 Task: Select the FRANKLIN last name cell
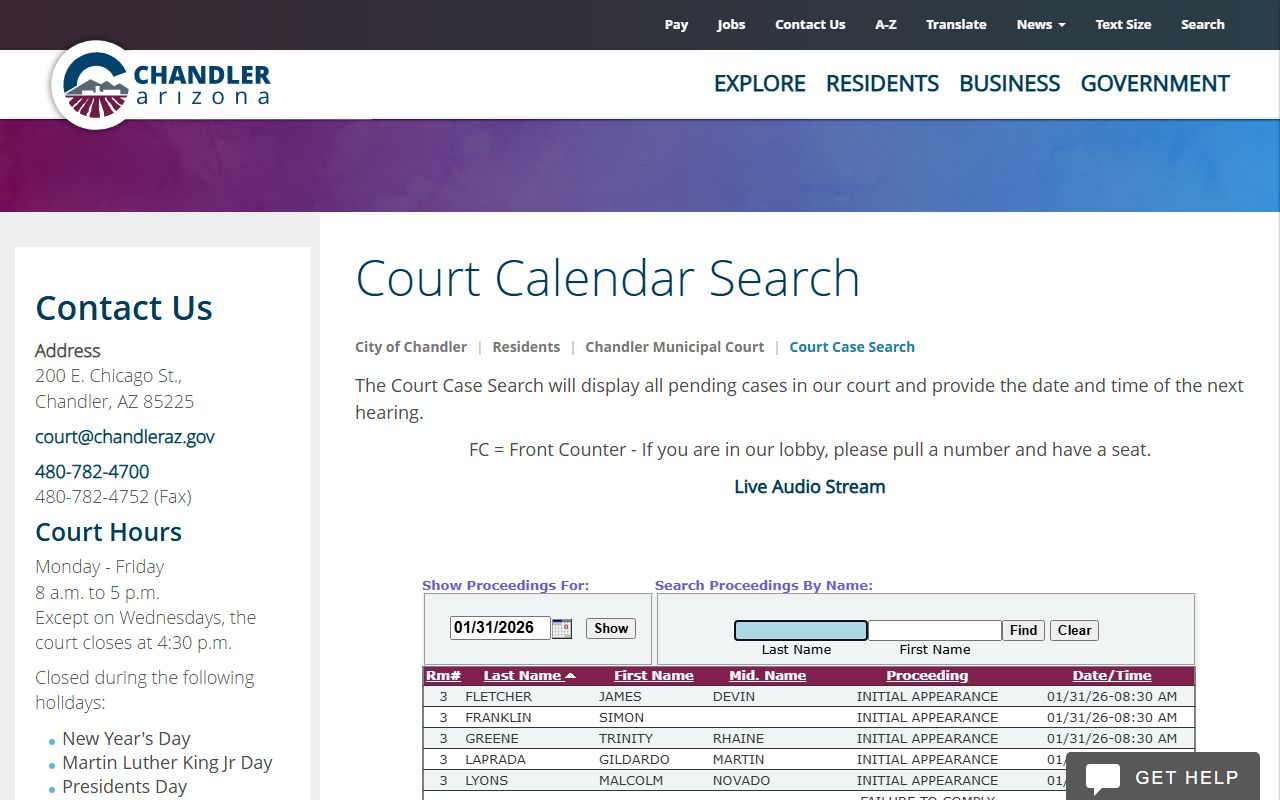pyautogui.click(x=498, y=718)
